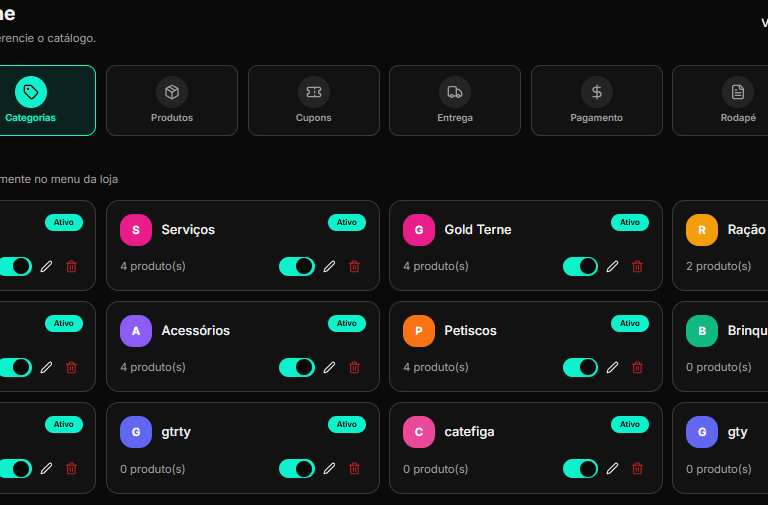Open the Produtos tab

pyautogui.click(x=172, y=100)
